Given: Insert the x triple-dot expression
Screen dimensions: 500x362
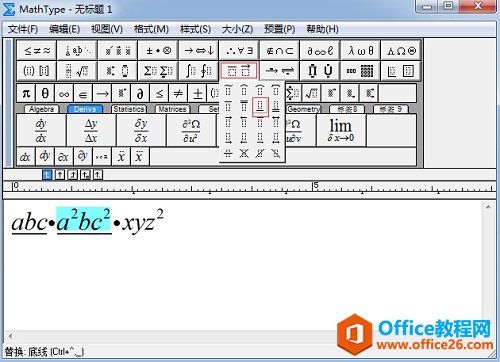Looking at the screenshot, I should (139, 157).
